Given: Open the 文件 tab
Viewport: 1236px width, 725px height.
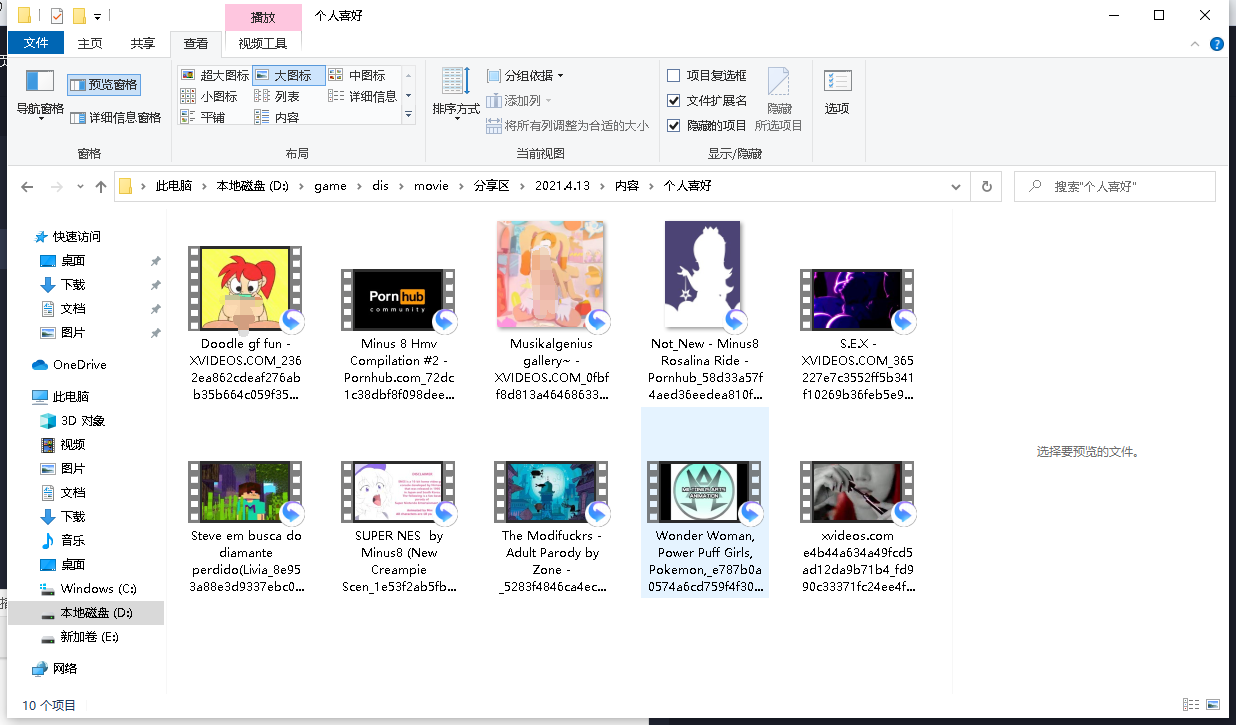Looking at the screenshot, I should [x=36, y=43].
